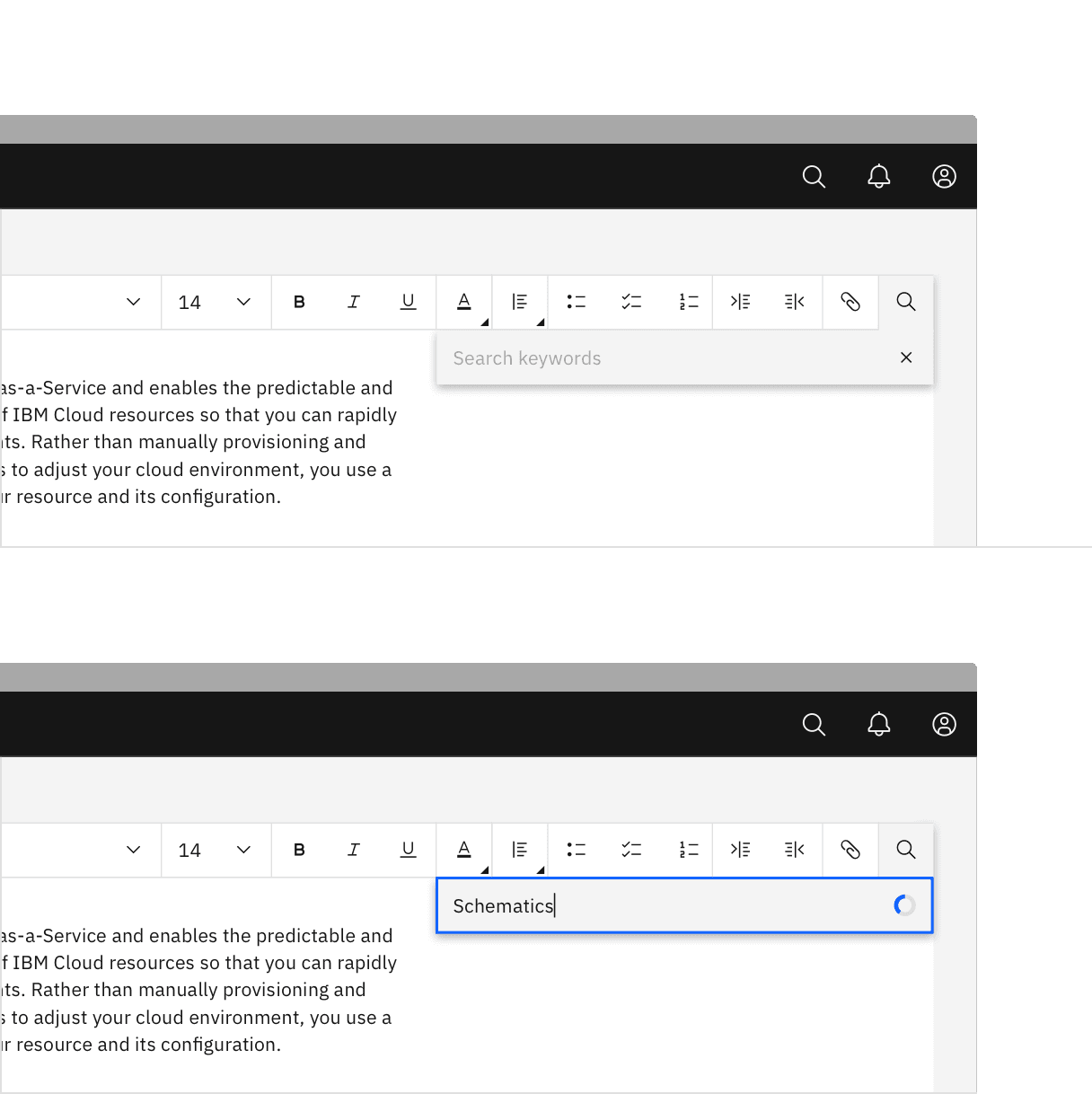Open the header search
The width and height of the screenshot is (1092, 1094).
click(814, 176)
